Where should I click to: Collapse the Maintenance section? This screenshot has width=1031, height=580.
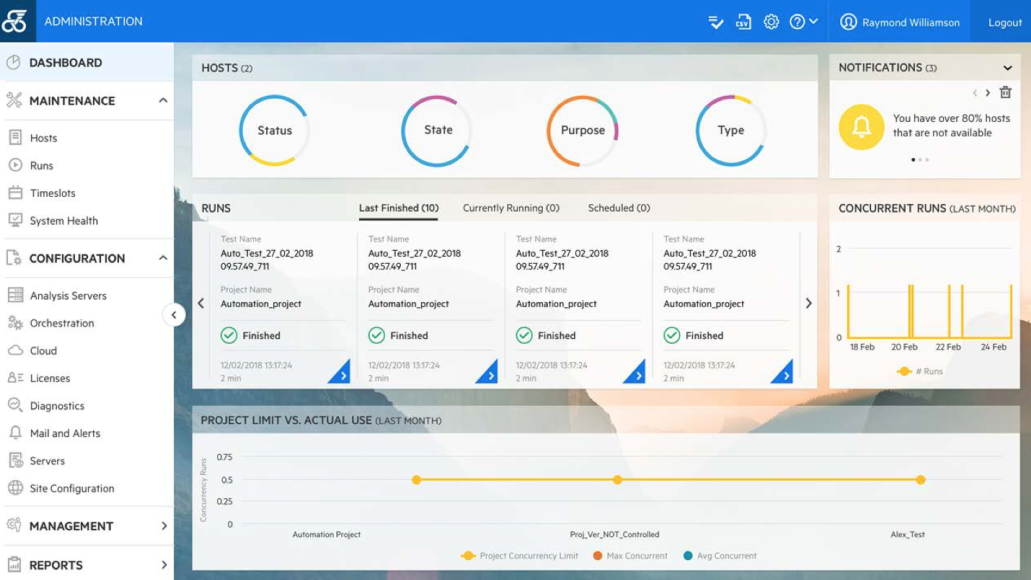(163, 101)
